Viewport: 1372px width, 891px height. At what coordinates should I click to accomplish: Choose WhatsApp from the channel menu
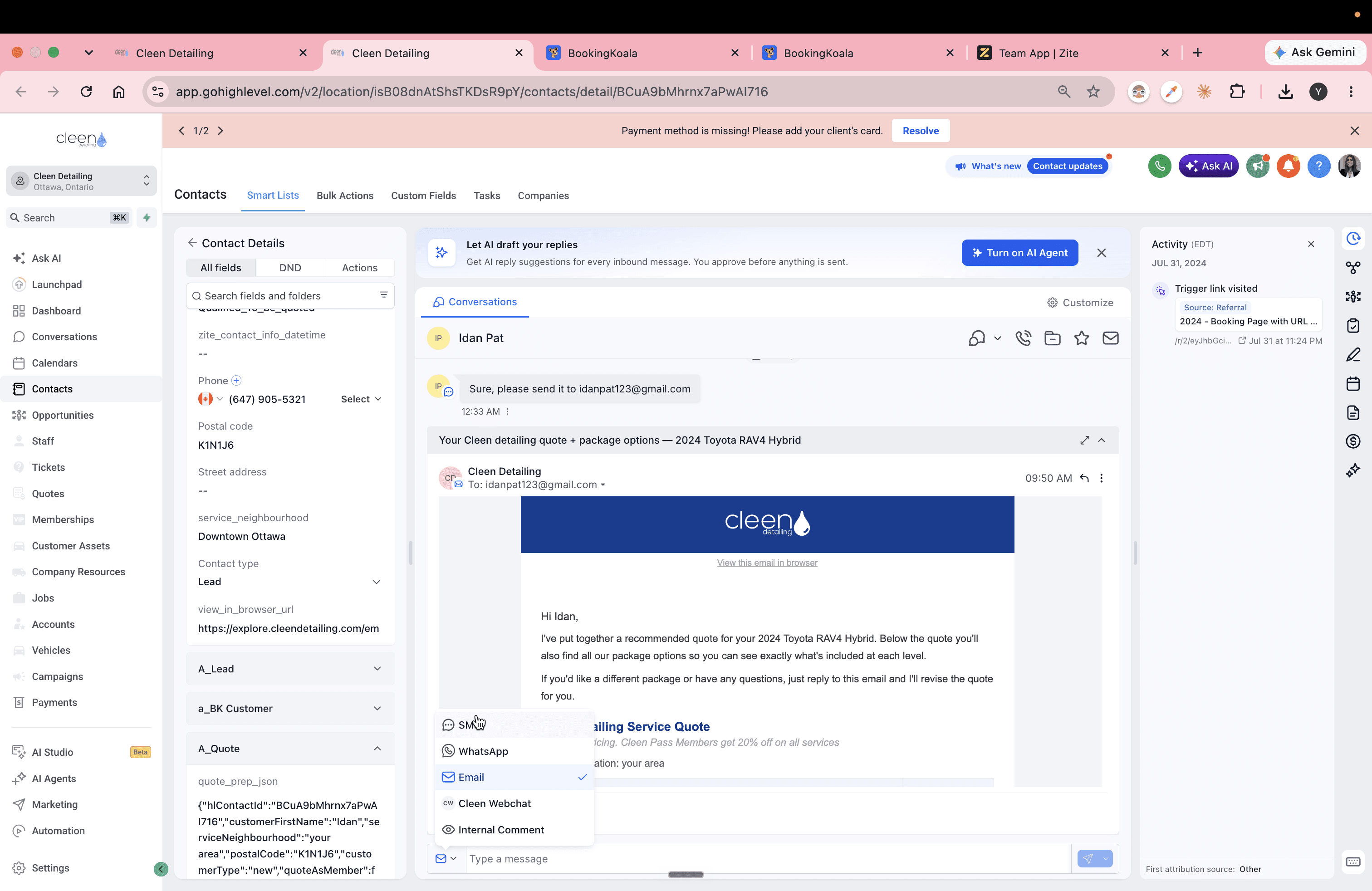point(514,752)
